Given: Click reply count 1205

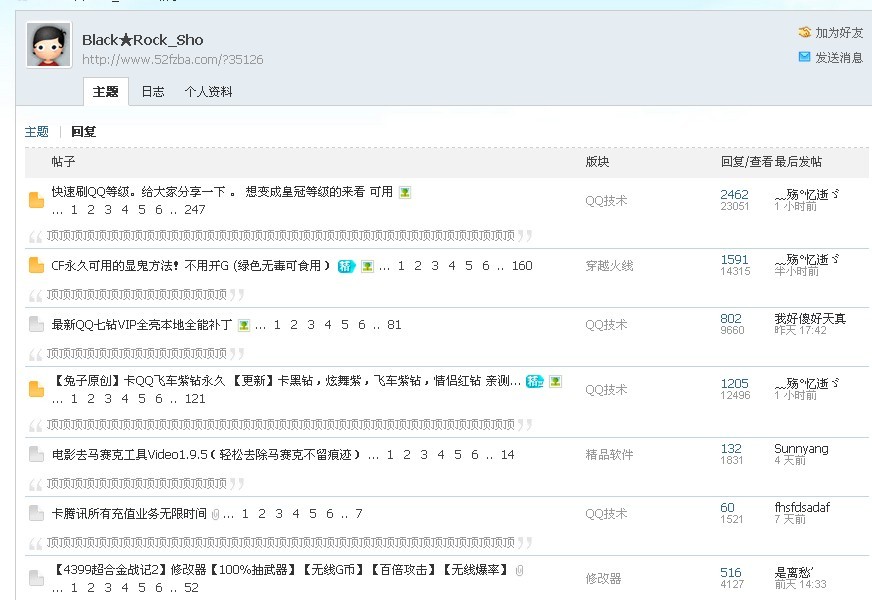Looking at the screenshot, I should [734, 384].
